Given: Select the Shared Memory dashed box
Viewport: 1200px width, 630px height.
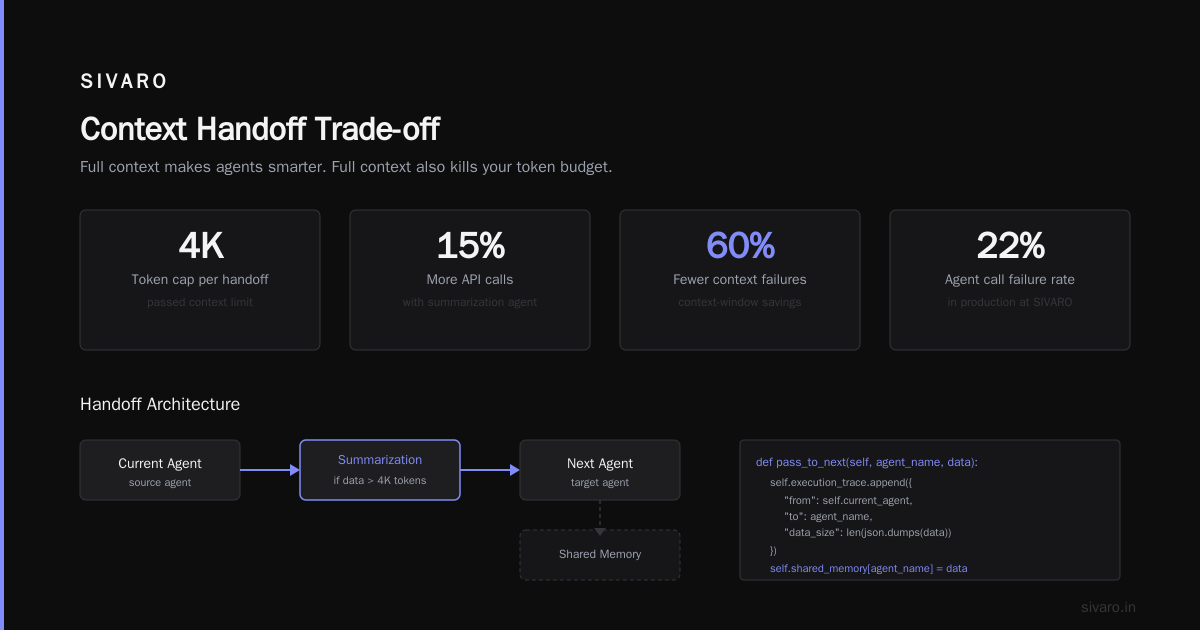Looking at the screenshot, I should click(x=600, y=555).
